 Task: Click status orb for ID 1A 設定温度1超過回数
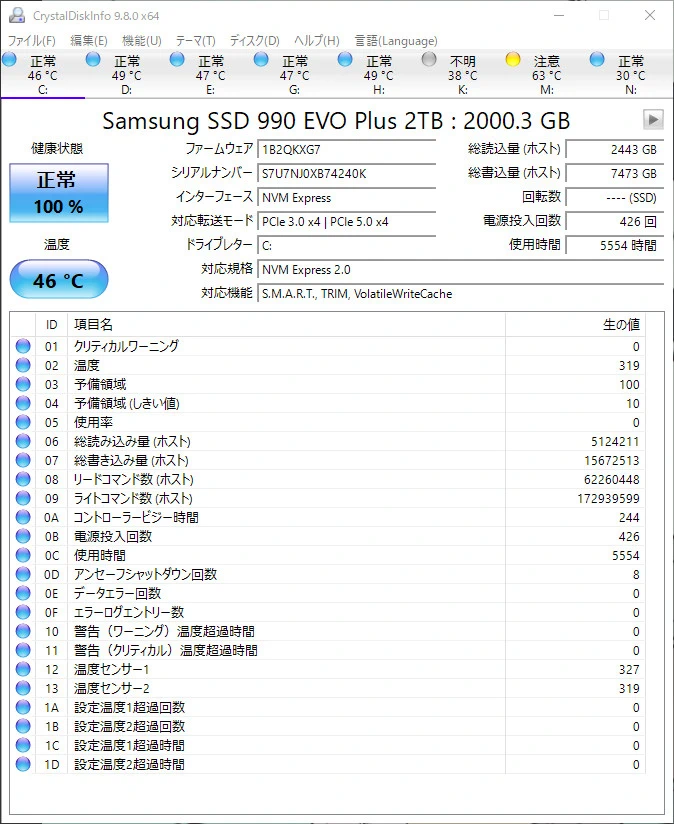click(x=23, y=707)
